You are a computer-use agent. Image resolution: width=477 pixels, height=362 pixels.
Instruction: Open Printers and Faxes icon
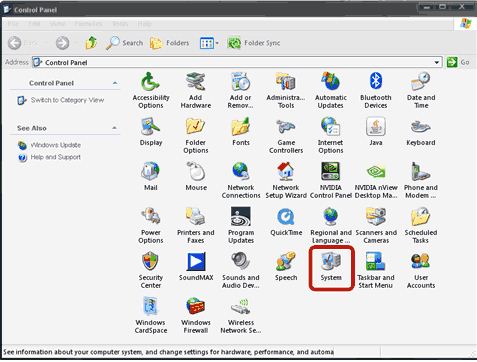click(x=196, y=225)
